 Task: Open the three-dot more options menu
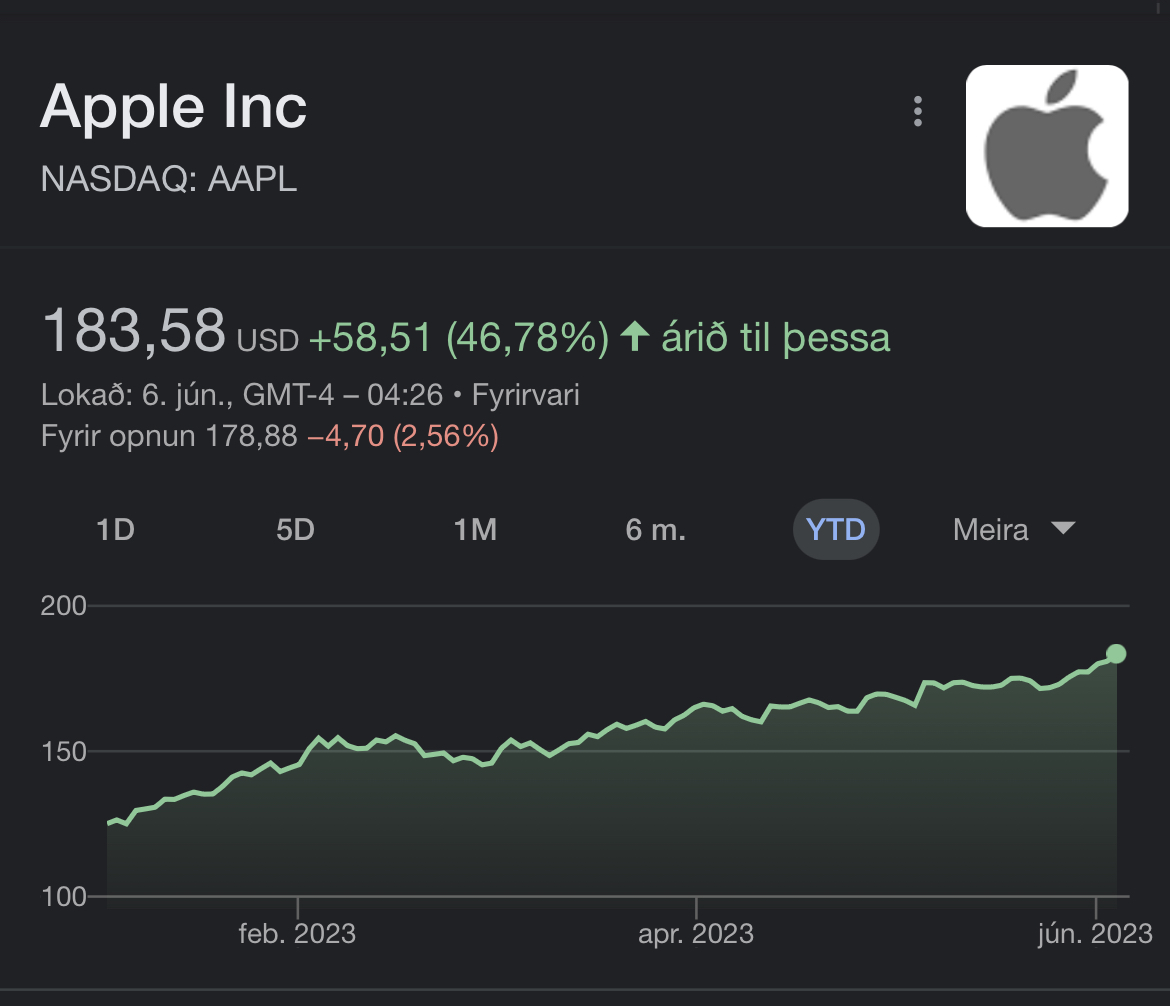(917, 111)
